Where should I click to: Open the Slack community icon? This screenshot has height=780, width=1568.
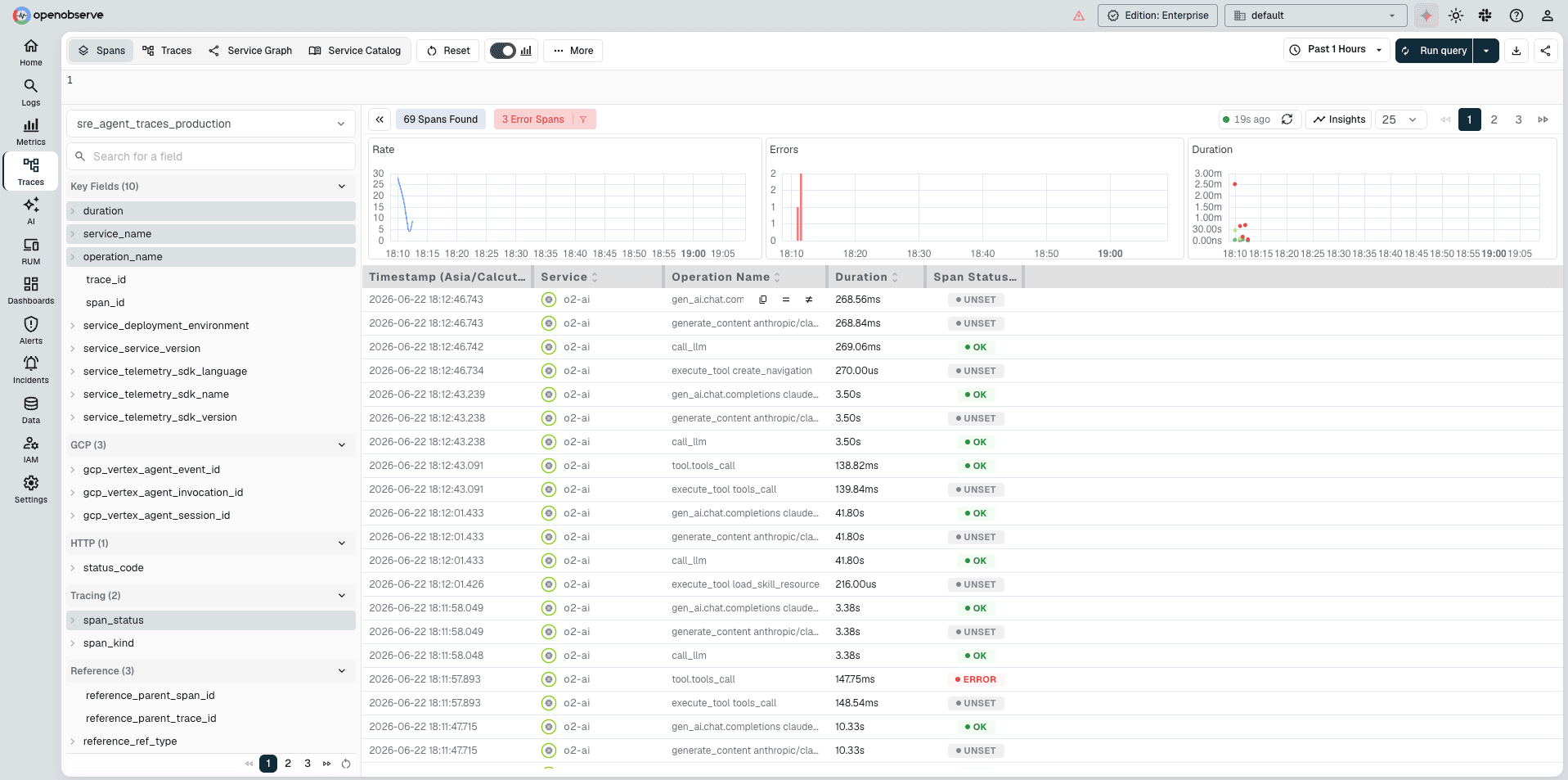tap(1485, 16)
